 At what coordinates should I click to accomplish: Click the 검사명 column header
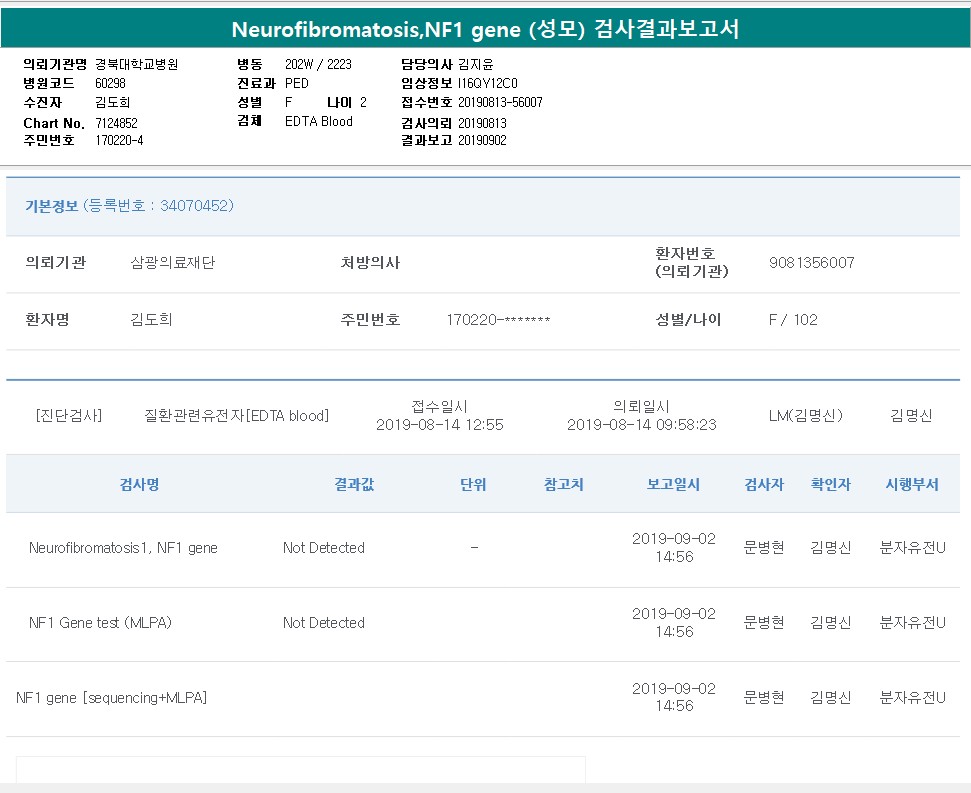139,484
